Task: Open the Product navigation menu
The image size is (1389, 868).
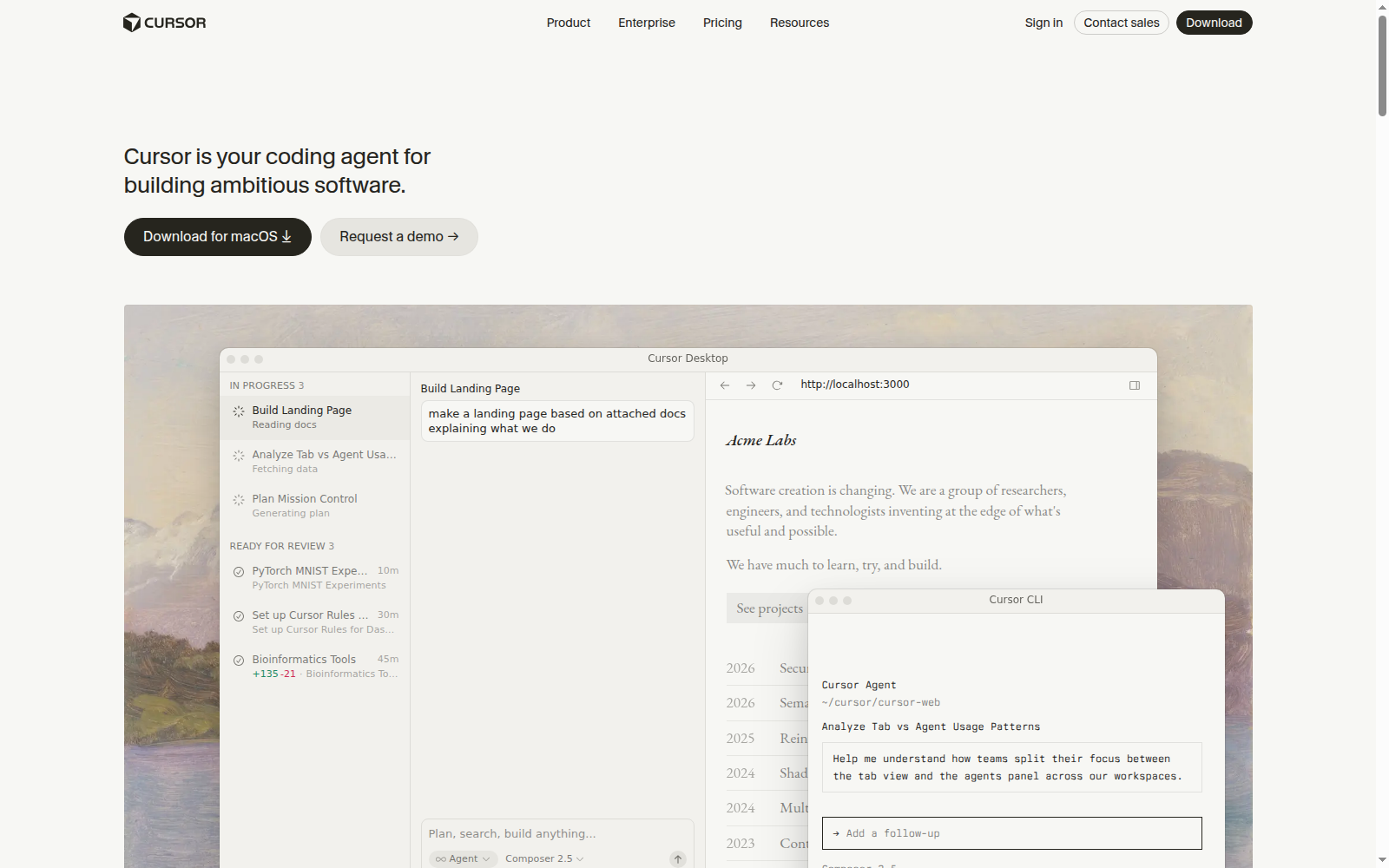Action: (569, 23)
